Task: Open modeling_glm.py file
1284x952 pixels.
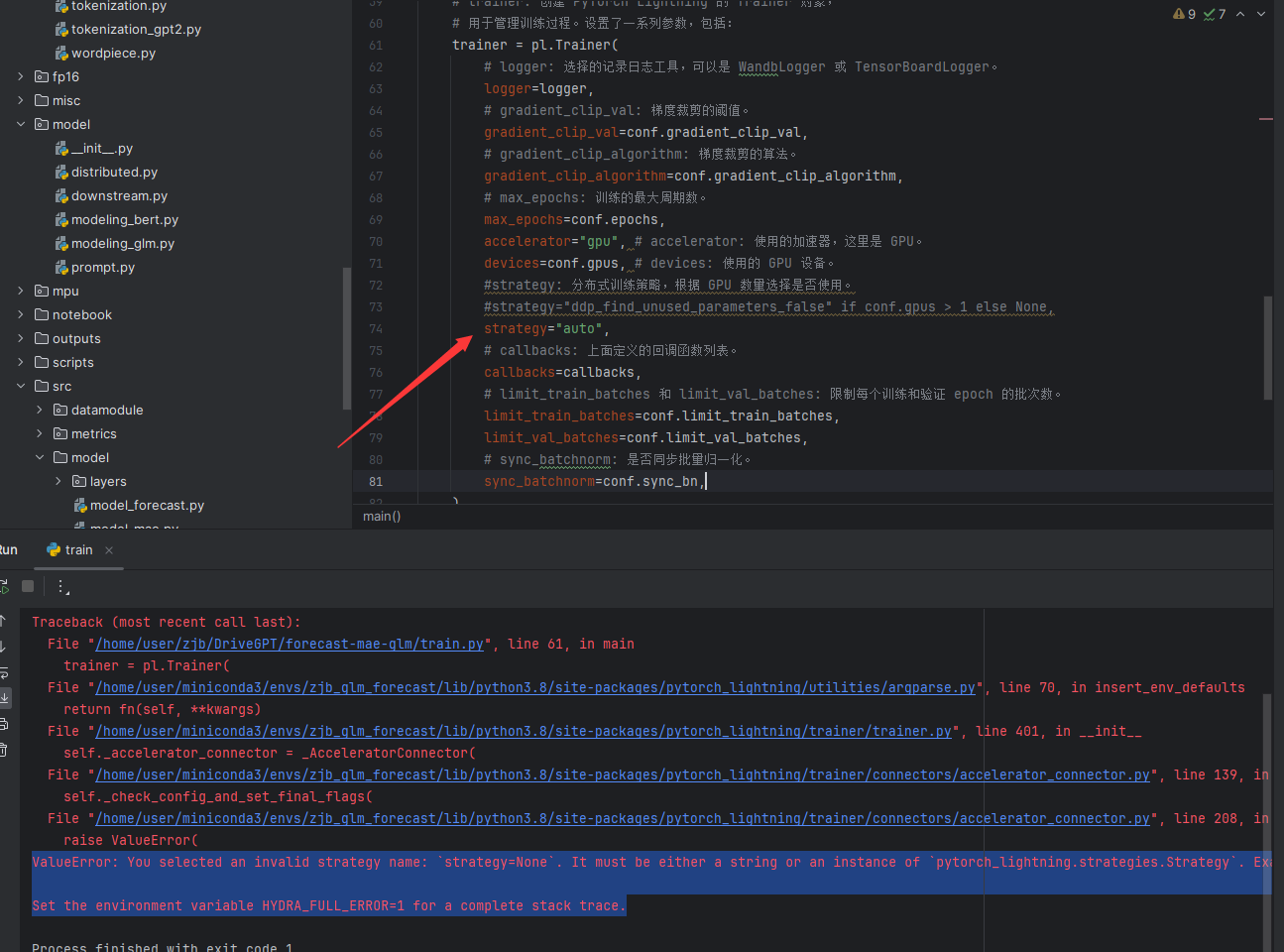Action: (x=123, y=243)
